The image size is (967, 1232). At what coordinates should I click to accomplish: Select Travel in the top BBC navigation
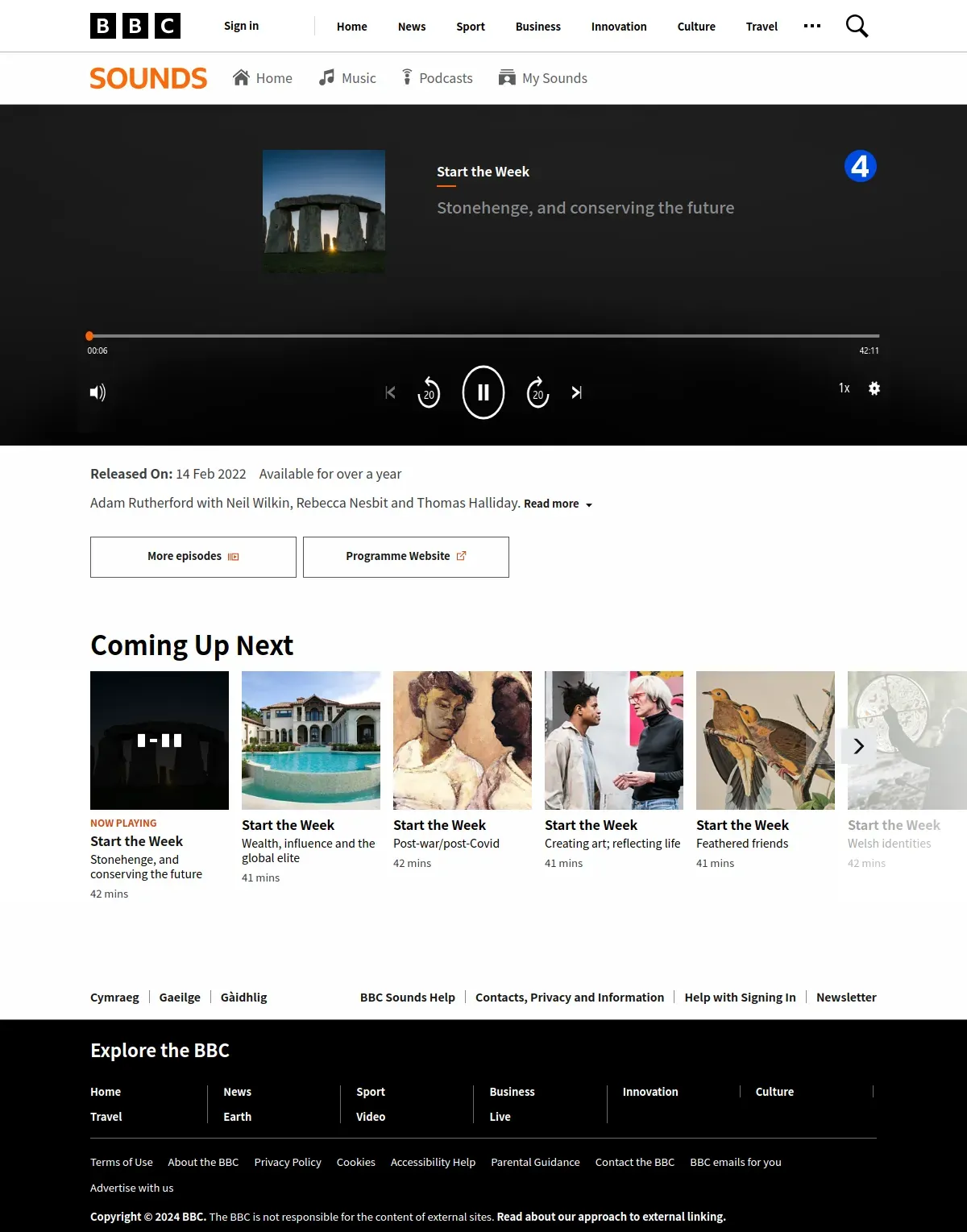tap(762, 27)
